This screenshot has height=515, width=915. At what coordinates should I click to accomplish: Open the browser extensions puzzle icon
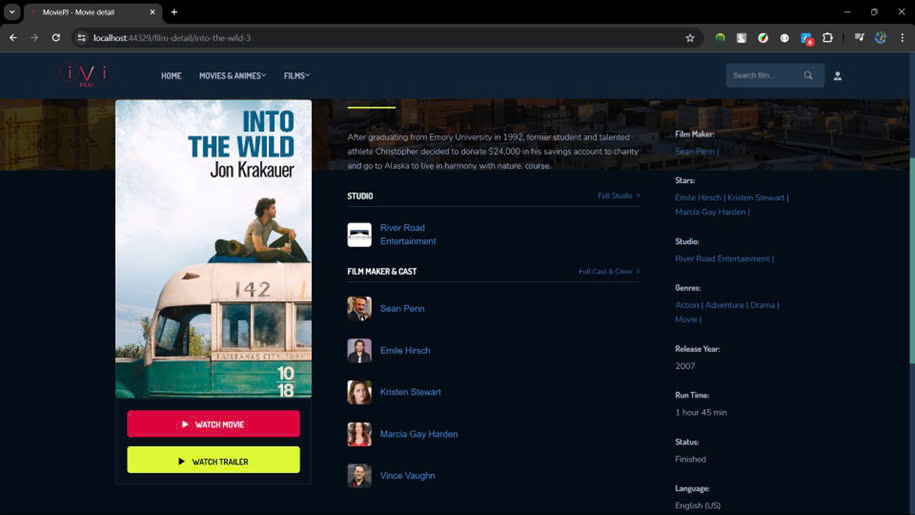pyautogui.click(x=827, y=38)
